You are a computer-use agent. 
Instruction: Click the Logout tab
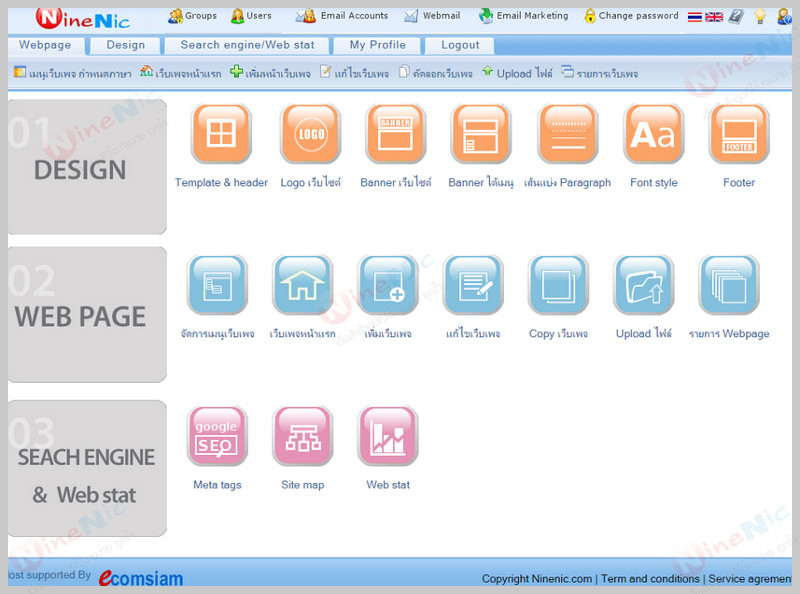460,45
